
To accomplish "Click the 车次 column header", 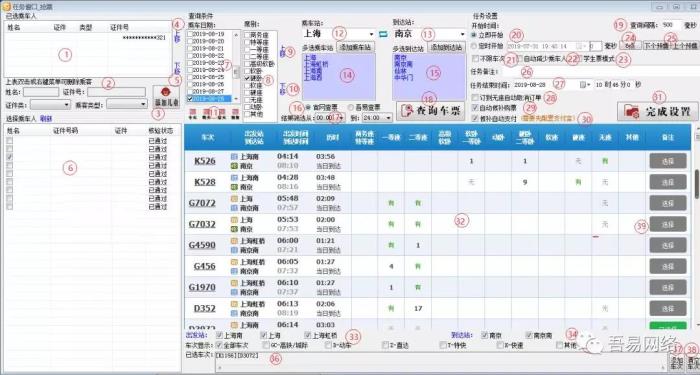I will [x=208, y=138].
